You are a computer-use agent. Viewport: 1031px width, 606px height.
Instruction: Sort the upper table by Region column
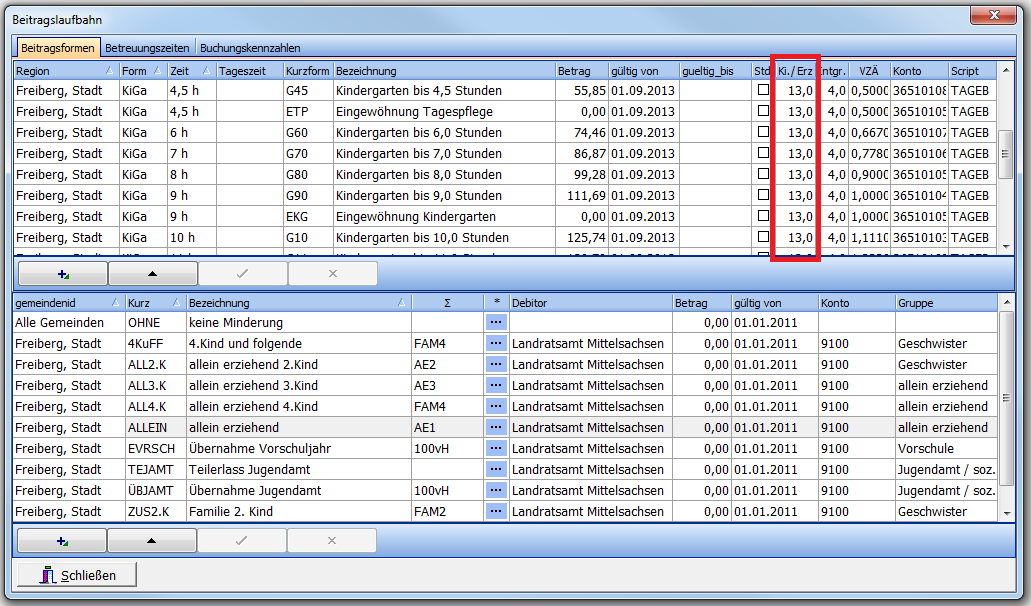tap(66, 71)
